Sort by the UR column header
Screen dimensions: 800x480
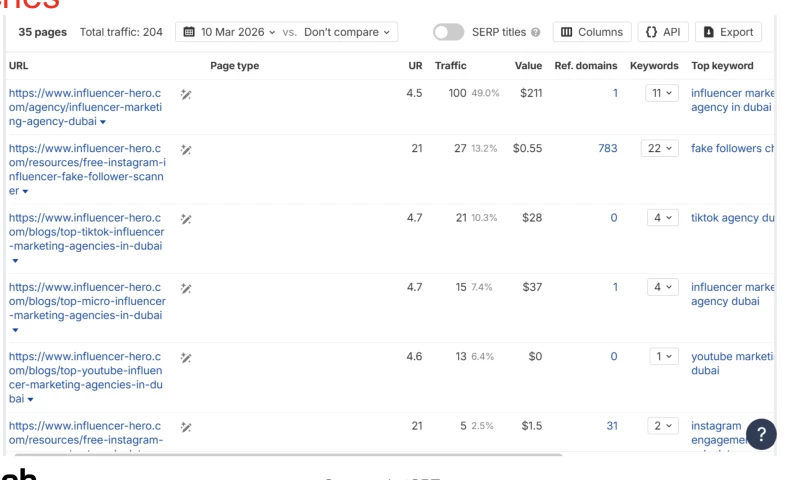(415, 66)
